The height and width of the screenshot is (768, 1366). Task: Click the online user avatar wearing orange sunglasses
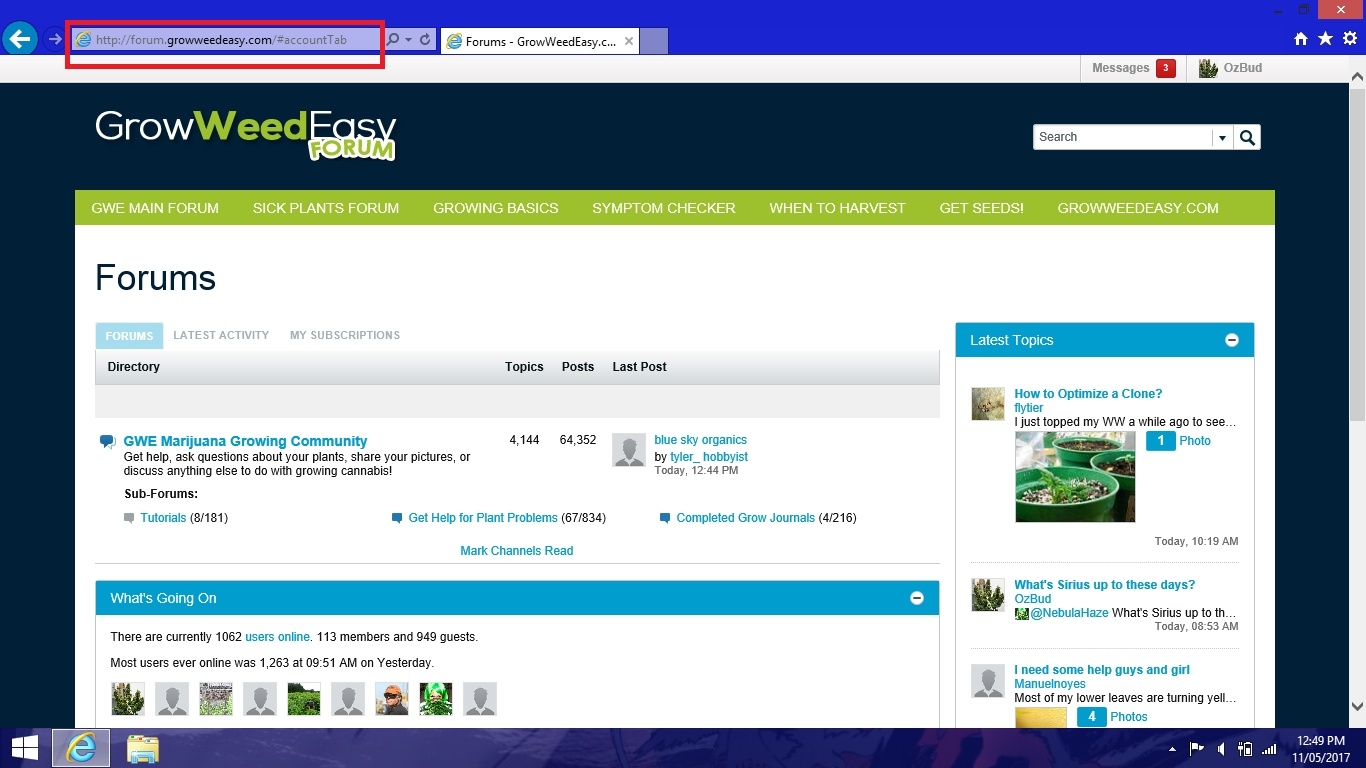pyautogui.click(x=392, y=699)
